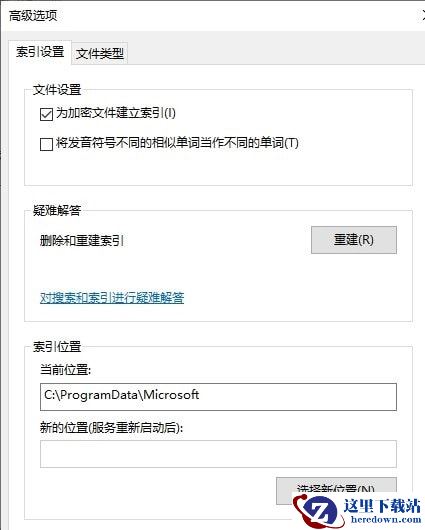
Task: Open the 对搜索和索引进行疑难解答 link
Action: tap(112, 298)
